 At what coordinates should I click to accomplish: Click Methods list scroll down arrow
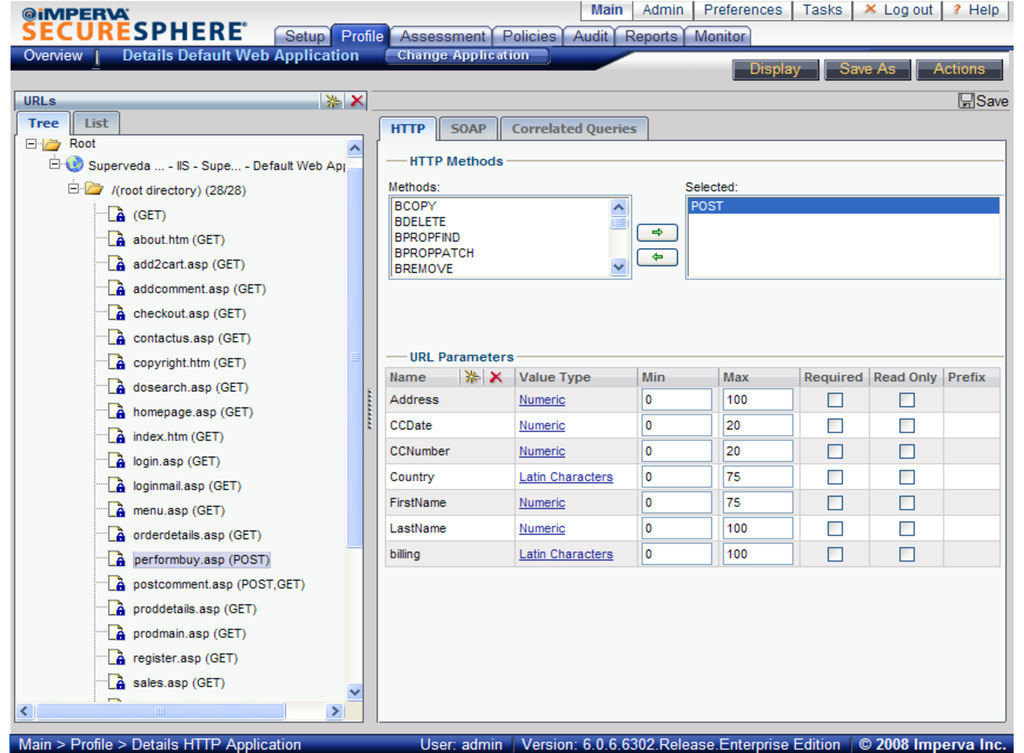point(618,266)
